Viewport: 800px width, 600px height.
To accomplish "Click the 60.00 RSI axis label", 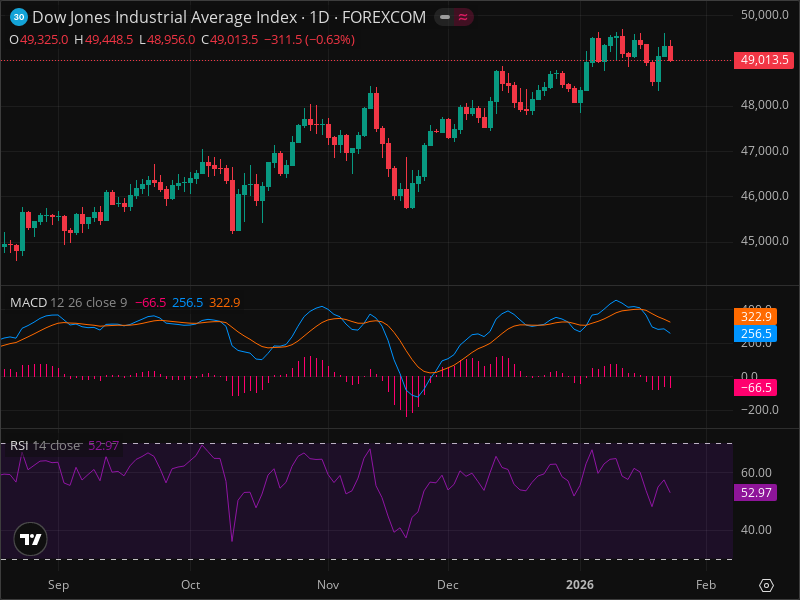I will point(756,472).
